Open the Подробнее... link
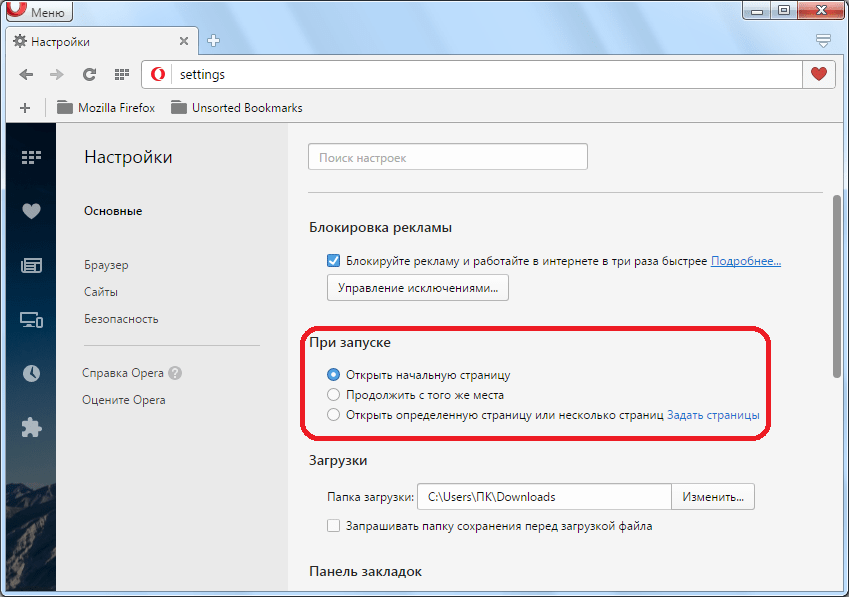The height and width of the screenshot is (597, 849). (x=746, y=261)
